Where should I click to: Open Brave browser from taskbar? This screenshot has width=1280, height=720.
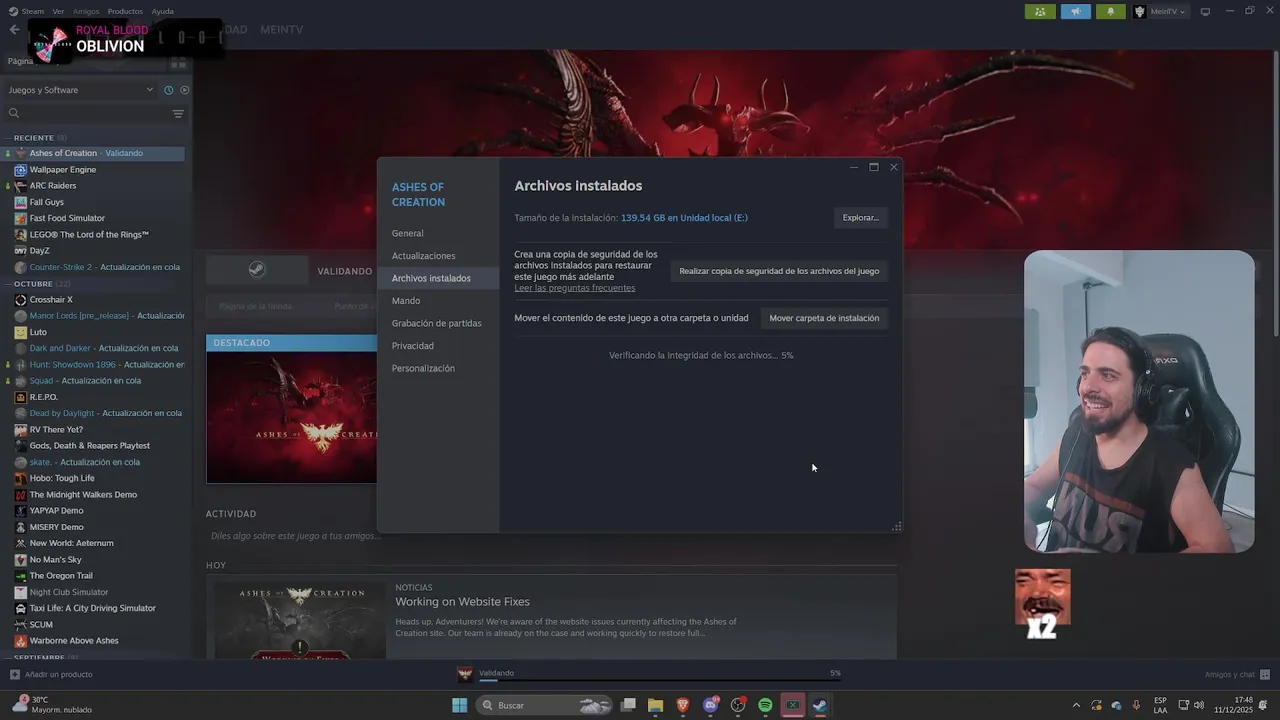(683, 705)
